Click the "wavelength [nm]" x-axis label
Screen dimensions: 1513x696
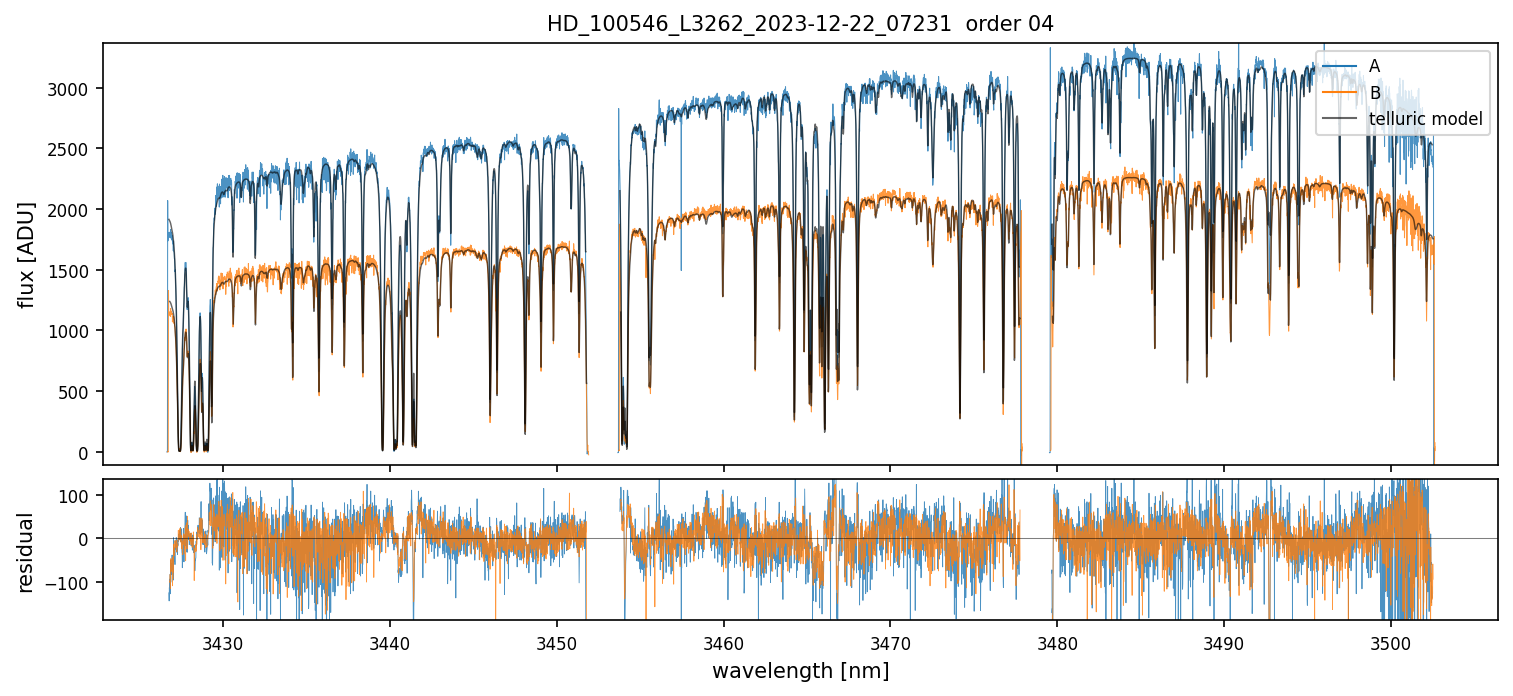click(x=800, y=671)
